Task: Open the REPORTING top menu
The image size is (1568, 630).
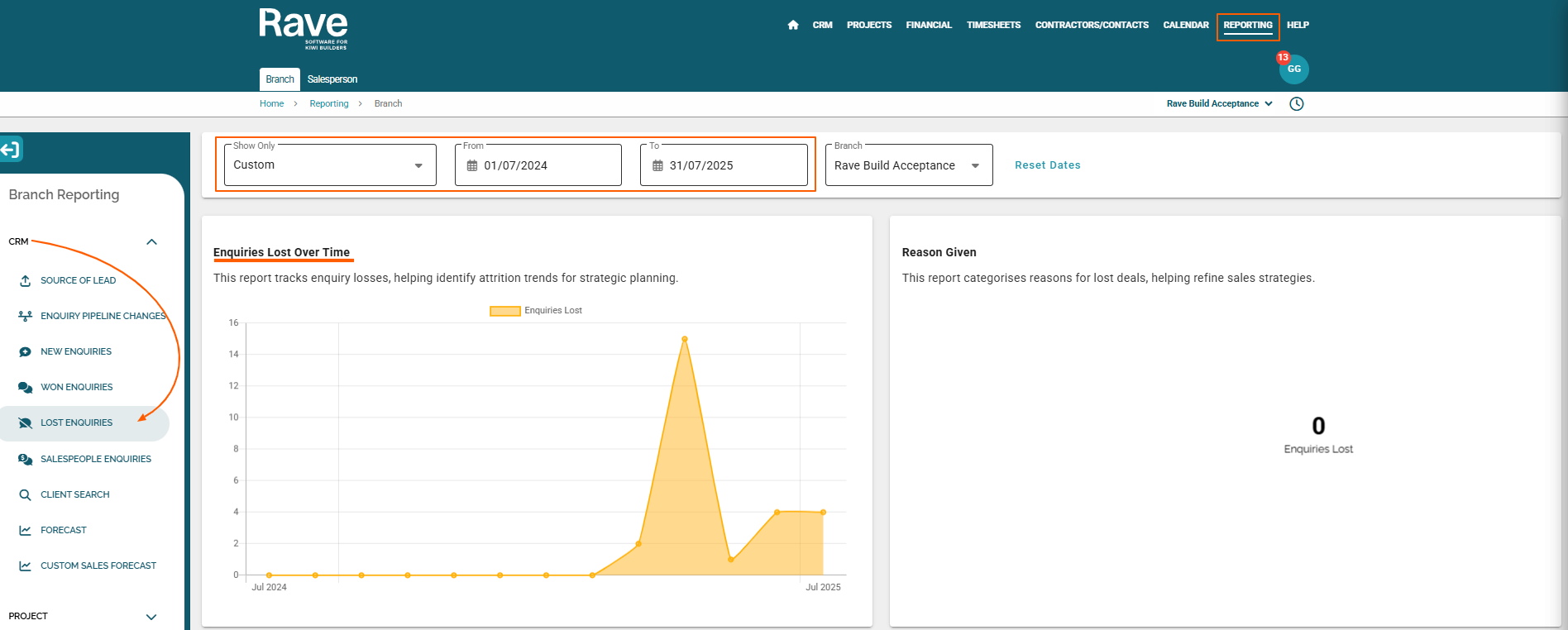Action: click(1248, 26)
